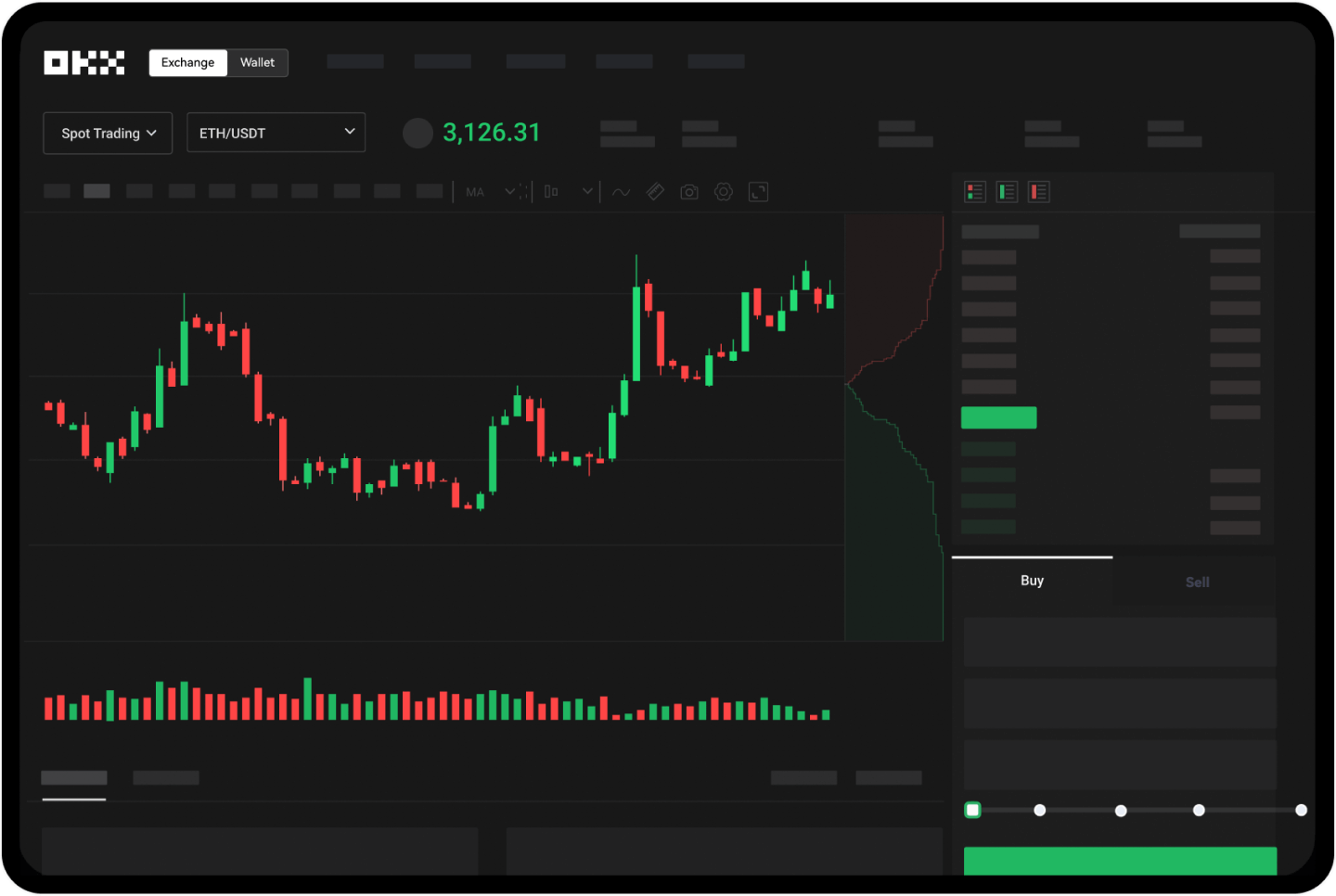
Task: Open the indicator wave line tool
Action: 622,192
